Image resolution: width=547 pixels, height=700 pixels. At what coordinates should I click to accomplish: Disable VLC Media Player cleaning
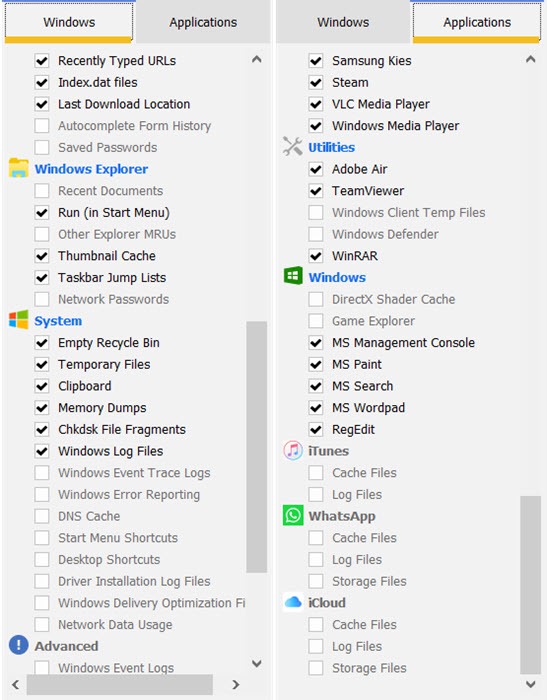coord(316,104)
